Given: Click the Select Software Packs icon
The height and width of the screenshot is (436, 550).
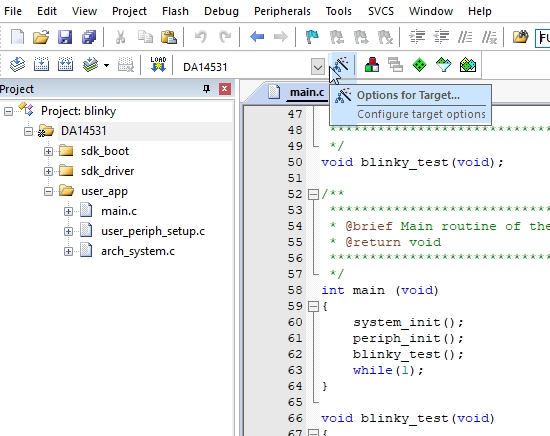Looking at the screenshot, I should (443, 65).
